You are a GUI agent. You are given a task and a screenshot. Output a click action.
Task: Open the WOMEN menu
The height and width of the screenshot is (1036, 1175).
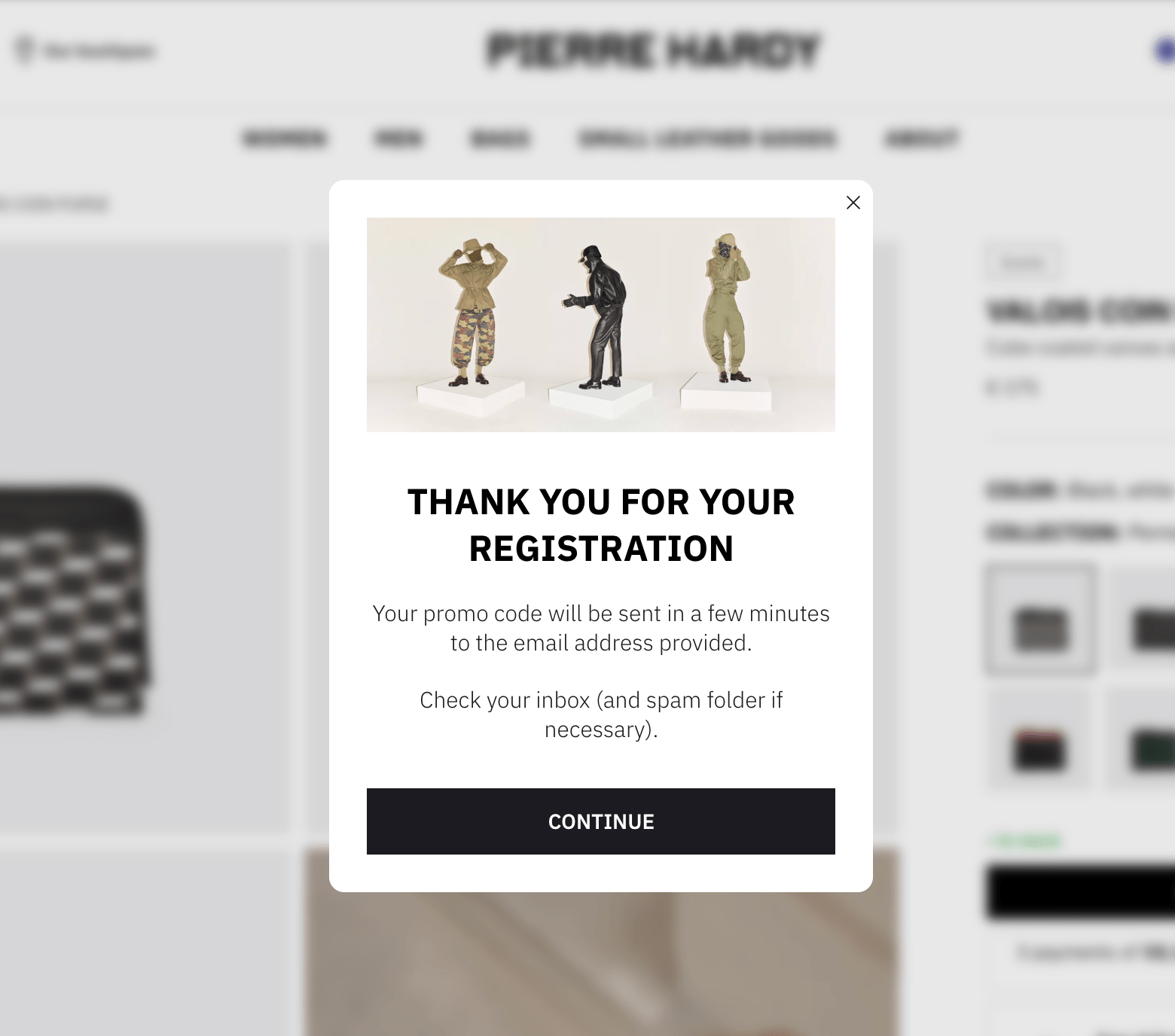[285, 139]
